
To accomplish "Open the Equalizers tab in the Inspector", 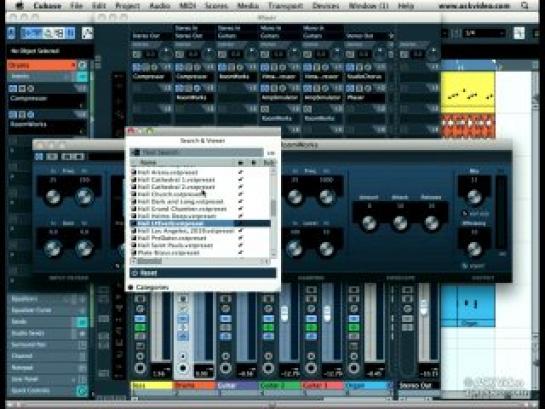I will click(48, 298).
